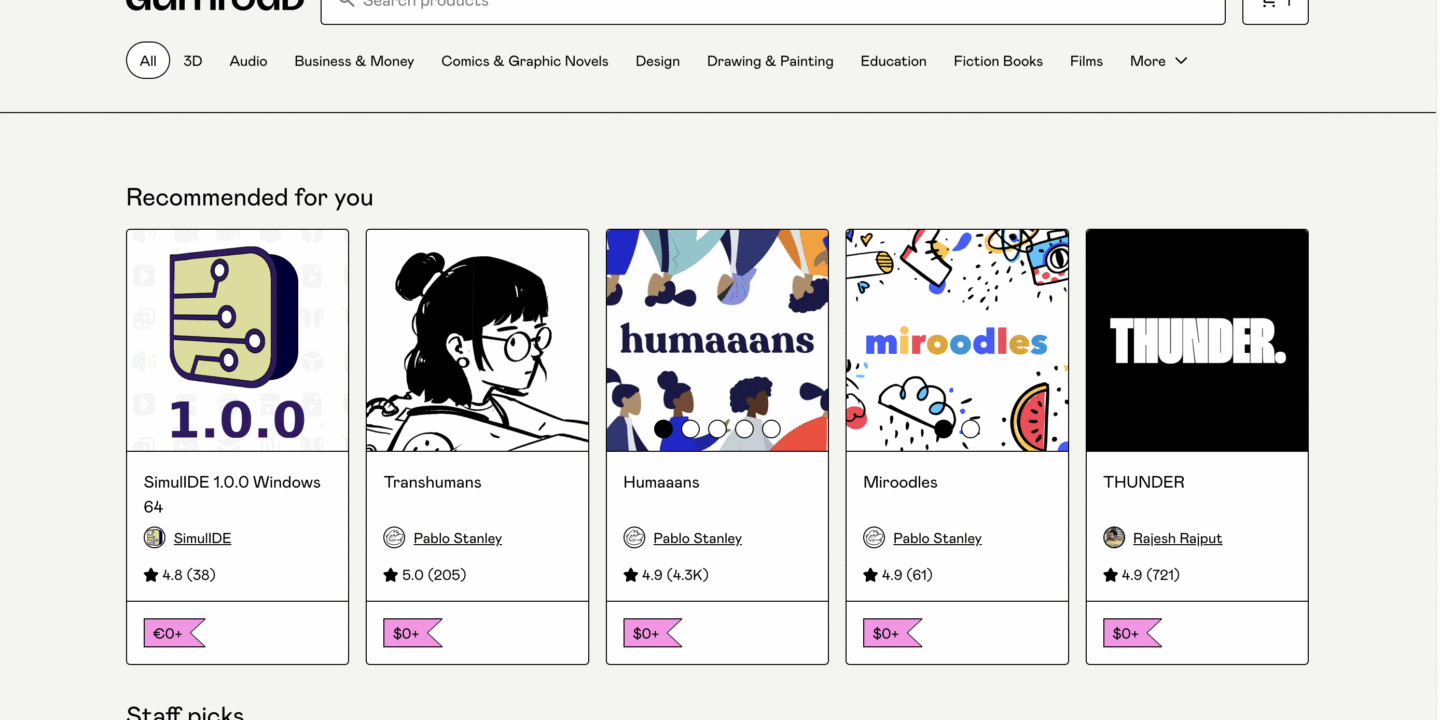Click star rating 5.0 (205) on Transhumans
Image resolution: width=1440 pixels, height=720 pixels.
[425, 575]
